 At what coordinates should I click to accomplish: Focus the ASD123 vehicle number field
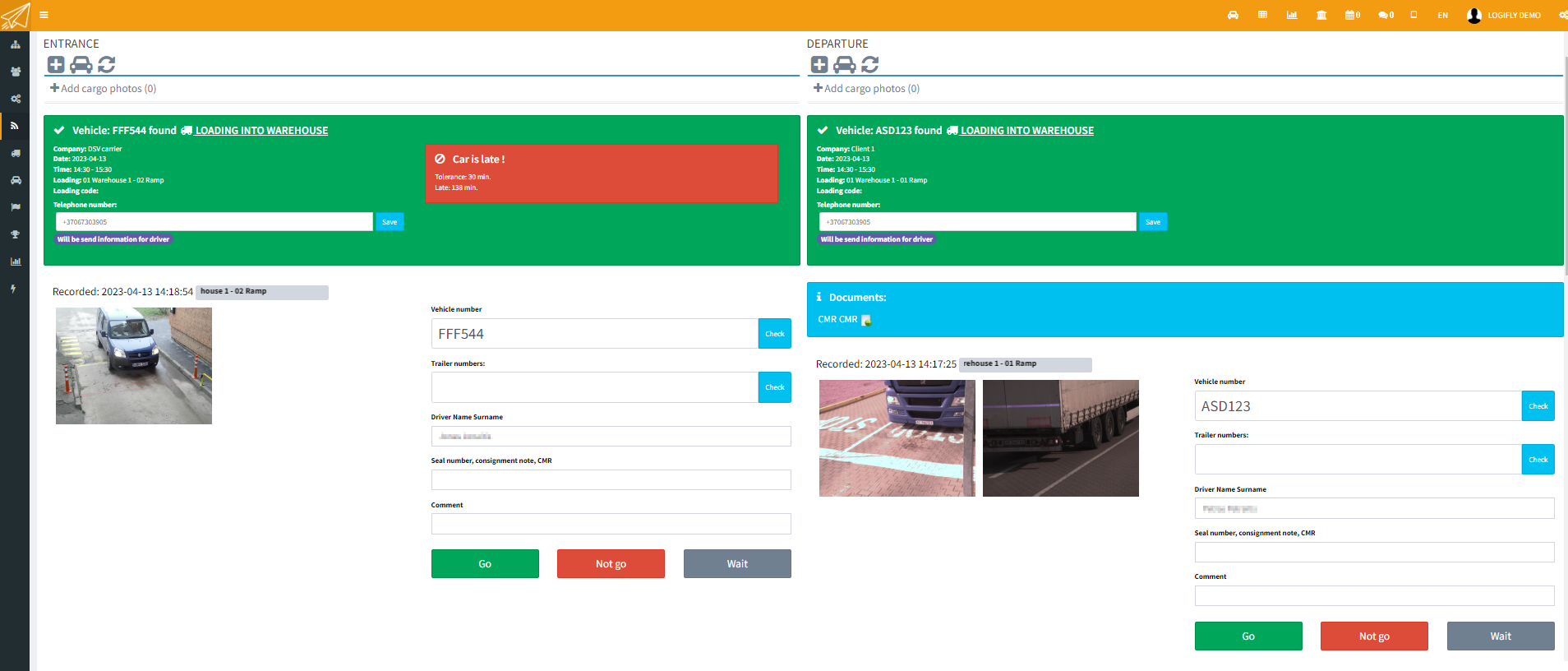pos(1358,406)
